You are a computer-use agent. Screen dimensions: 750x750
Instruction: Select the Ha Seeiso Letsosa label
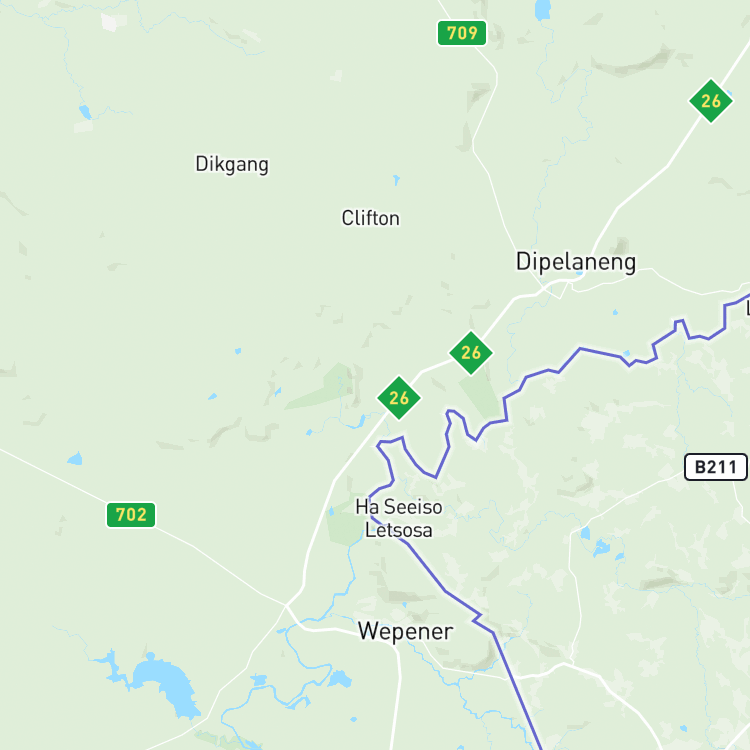pos(399,518)
